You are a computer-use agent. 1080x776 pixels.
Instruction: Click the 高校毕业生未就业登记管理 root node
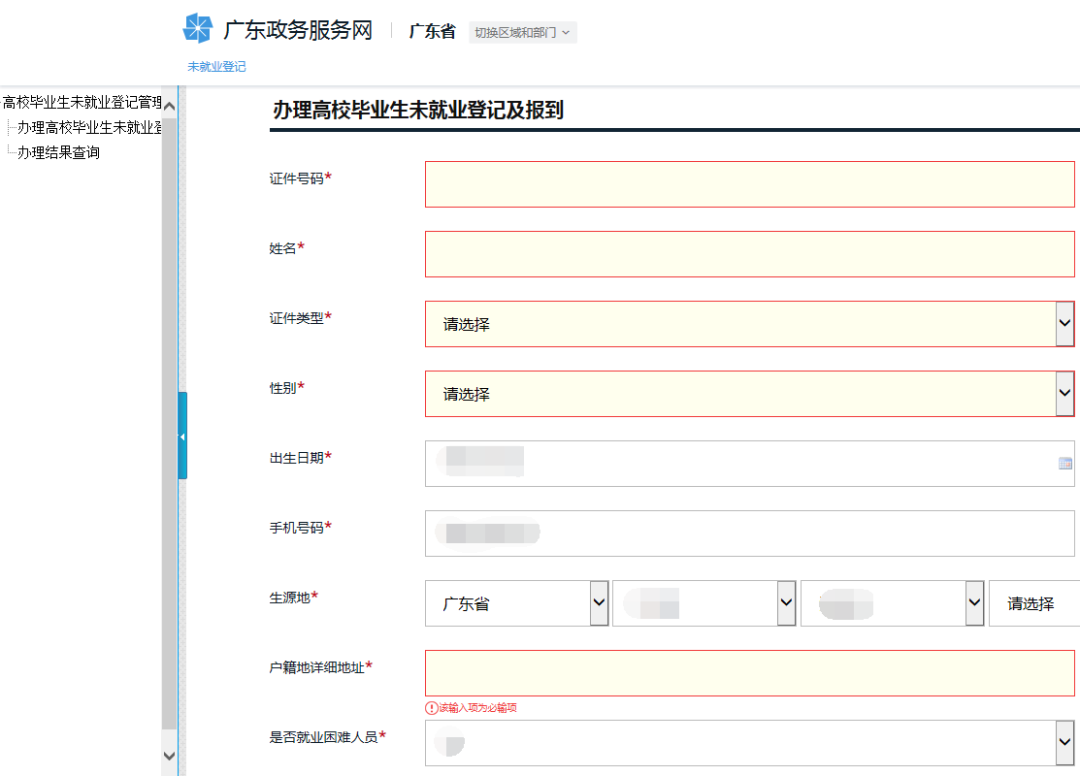pos(81,102)
